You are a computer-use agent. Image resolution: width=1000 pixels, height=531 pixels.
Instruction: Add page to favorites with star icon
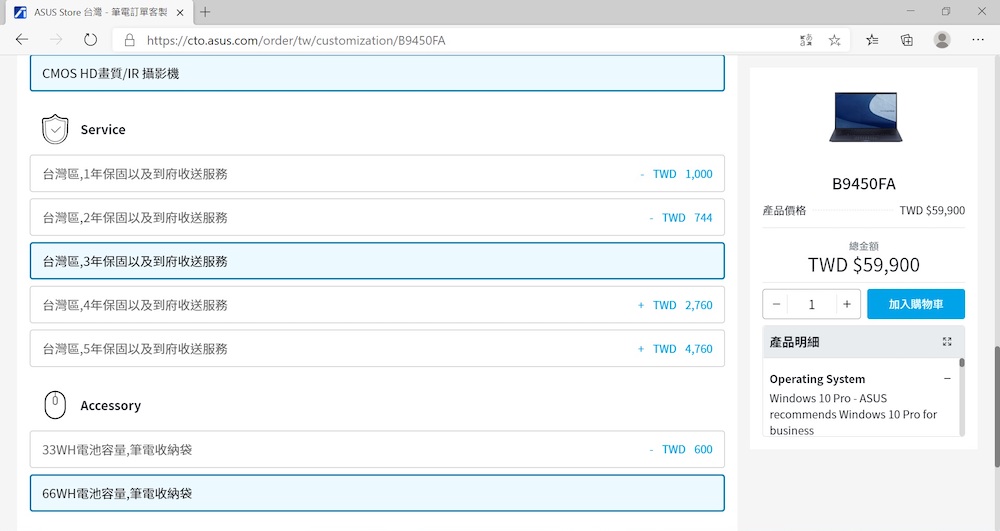(x=835, y=40)
